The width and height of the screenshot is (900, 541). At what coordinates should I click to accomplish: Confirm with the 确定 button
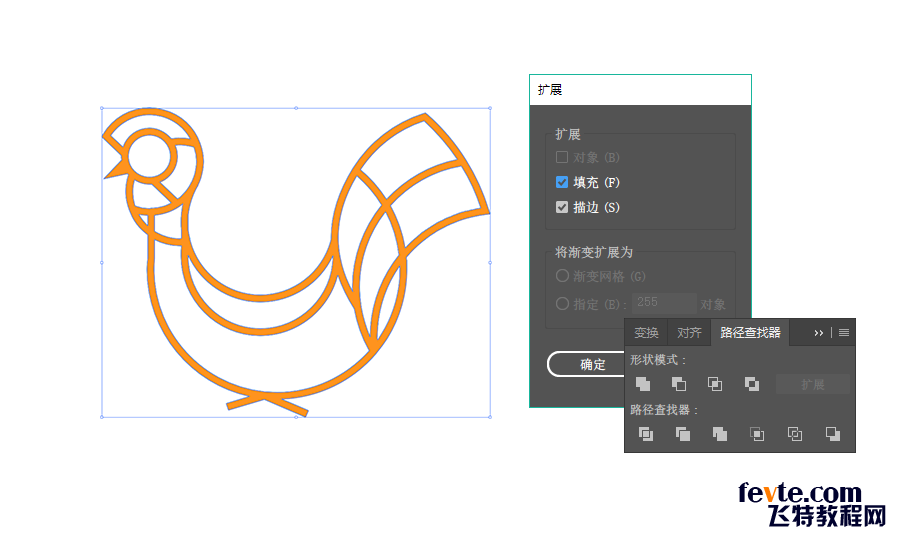[x=587, y=364]
